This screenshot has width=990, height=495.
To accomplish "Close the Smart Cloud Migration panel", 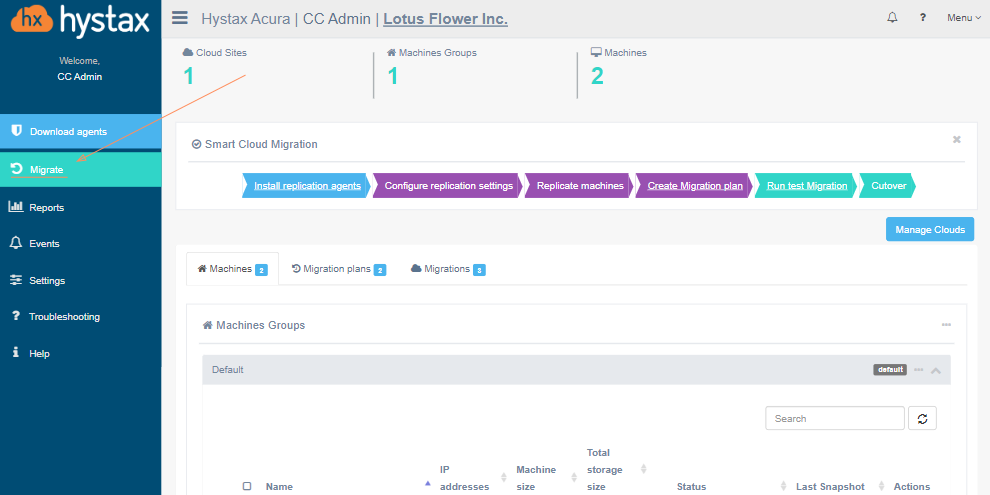I will pos(956,140).
